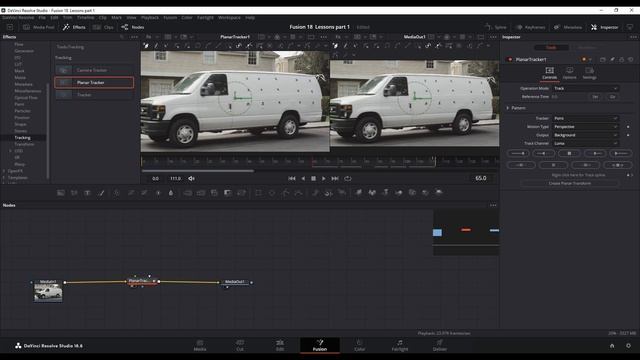This screenshot has width=640, height=360.
Task: Select Tracking category in Effects tree
Action: tap(22, 138)
